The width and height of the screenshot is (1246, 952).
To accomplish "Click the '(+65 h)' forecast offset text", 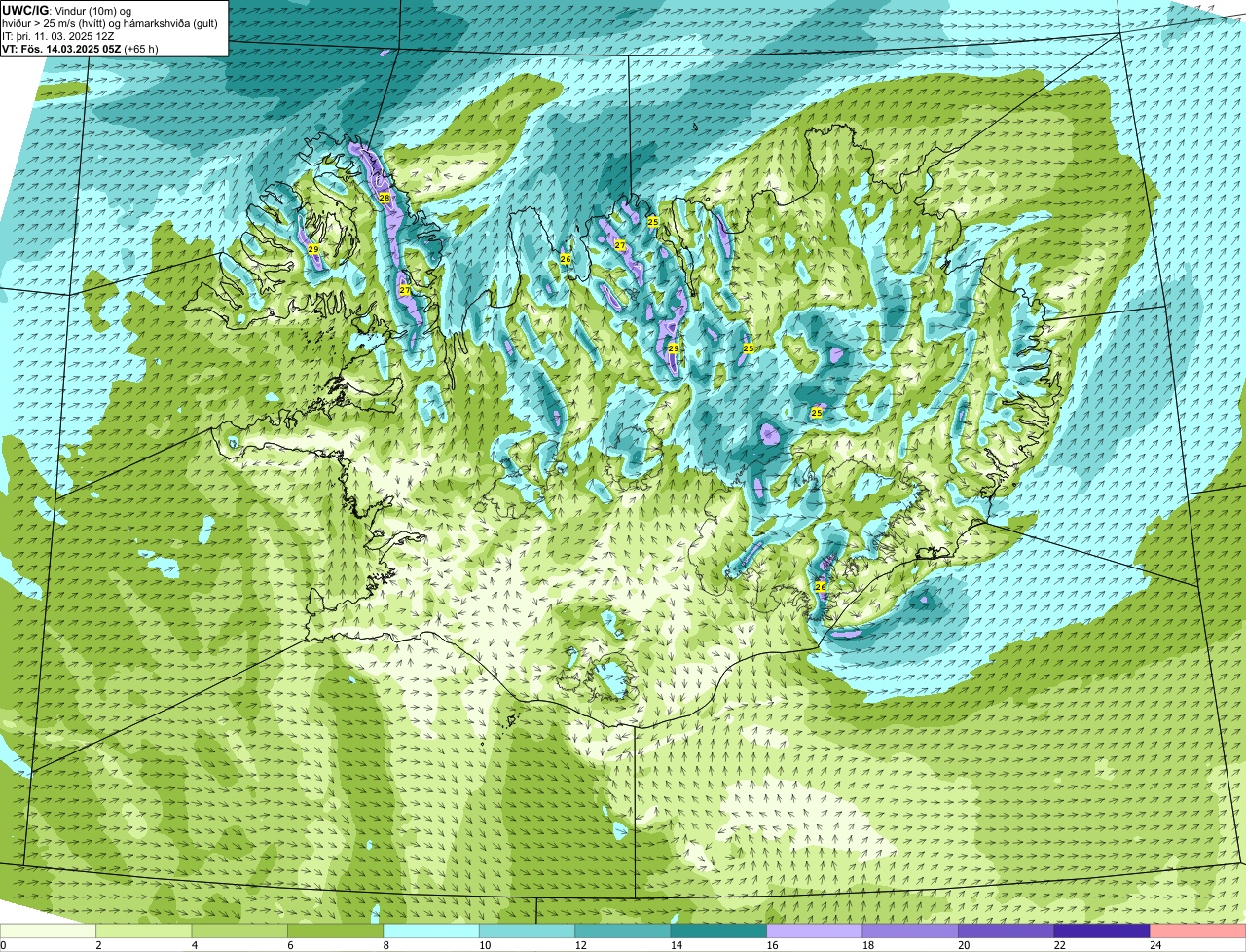I will [141, 49].
